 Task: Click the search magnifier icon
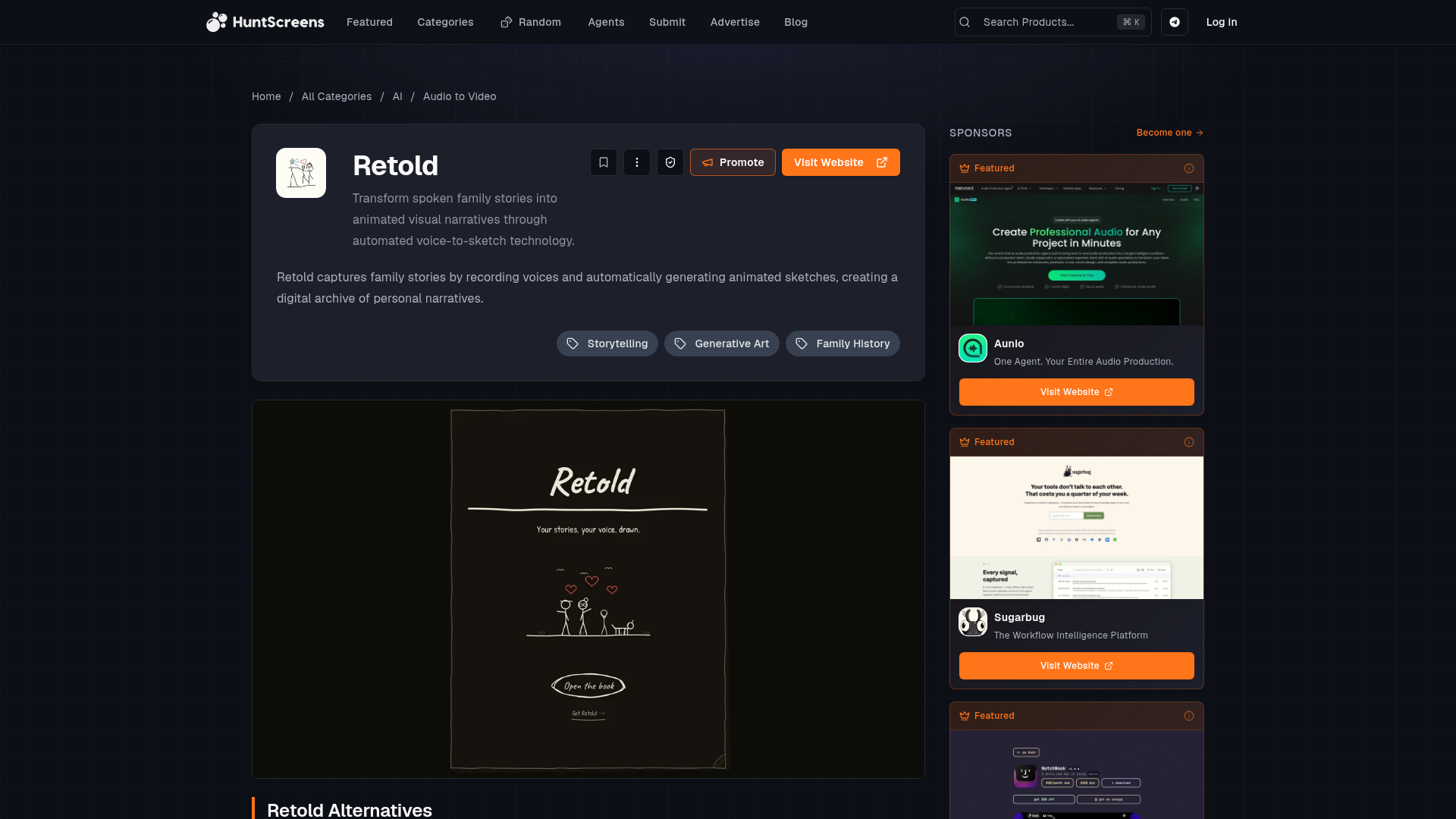click(965, 22)
